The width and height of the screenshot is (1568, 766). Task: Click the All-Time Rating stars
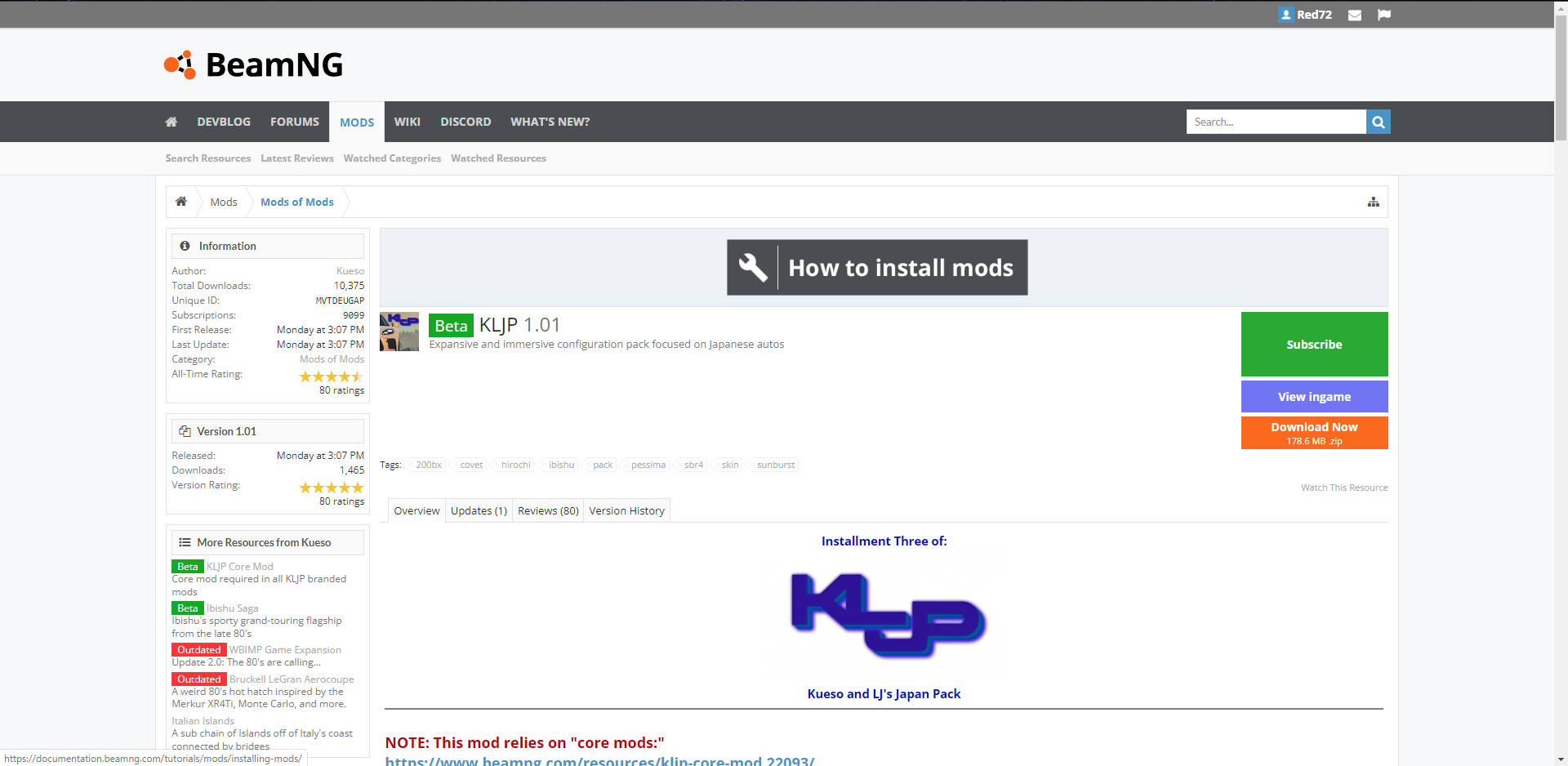click(x=332, y=376)
